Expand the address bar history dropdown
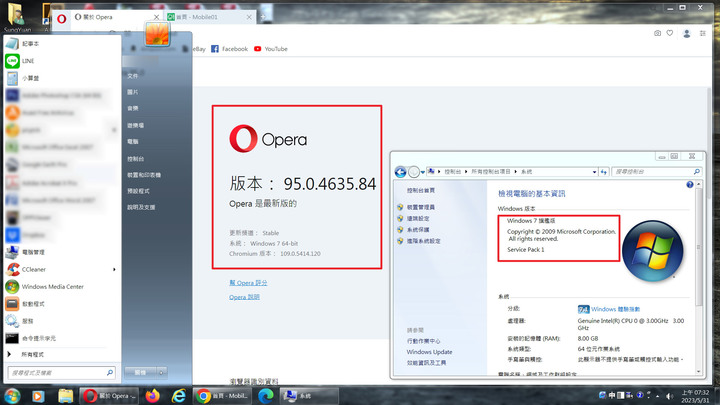Screen dimensions: 720x405 click(x=594, y=172)
